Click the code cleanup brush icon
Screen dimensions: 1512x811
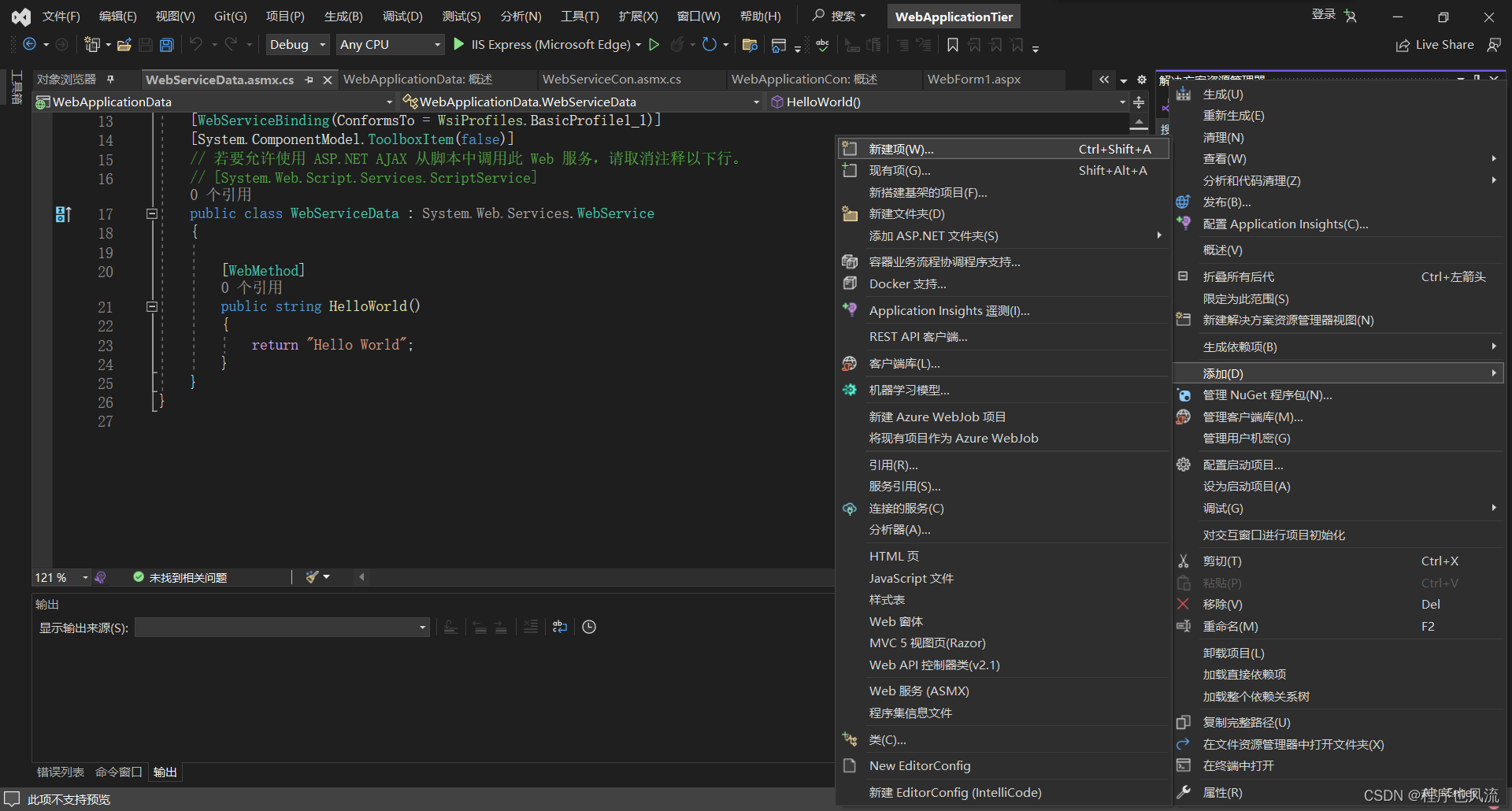(313, 577)
